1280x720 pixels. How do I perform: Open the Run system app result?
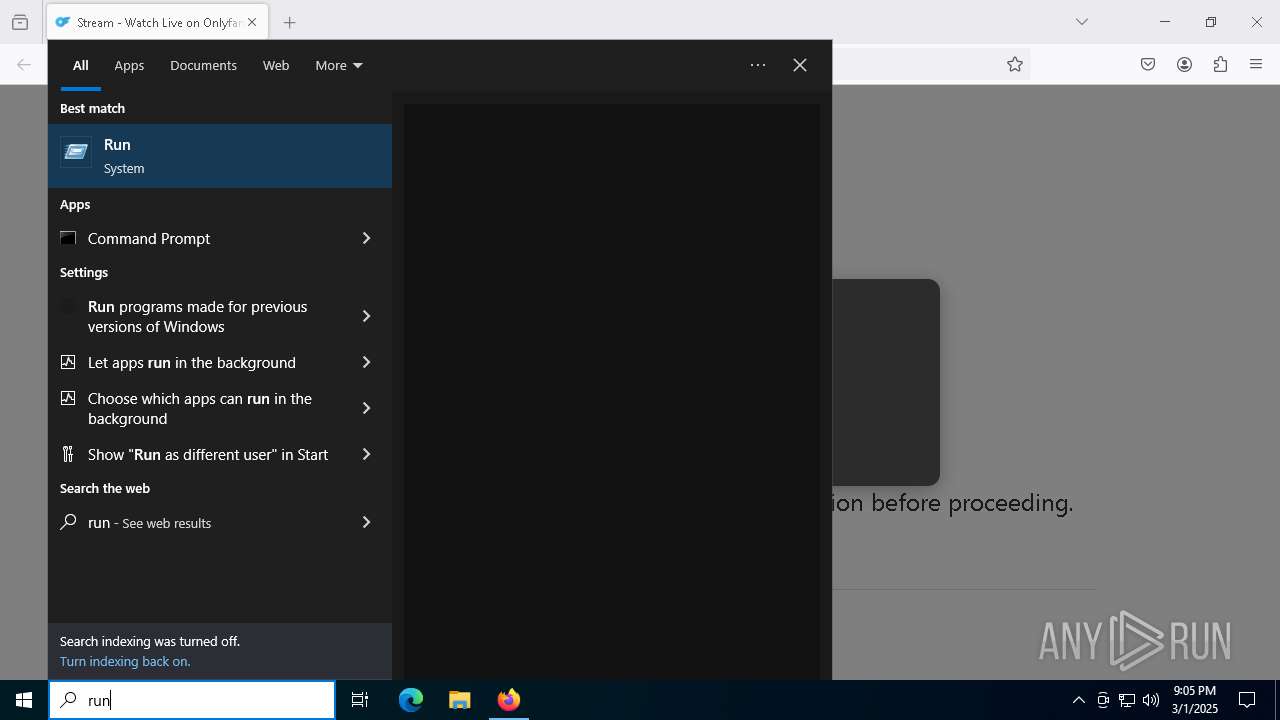[x=220, y=156]
